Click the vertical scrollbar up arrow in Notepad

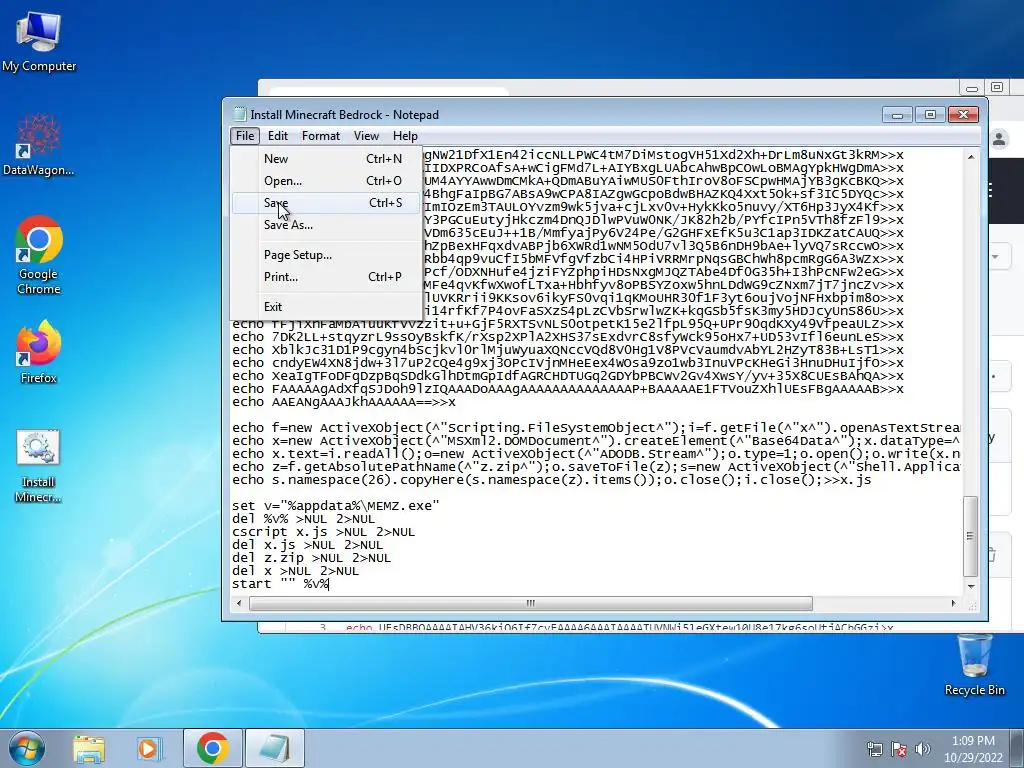tap(971, 157)
